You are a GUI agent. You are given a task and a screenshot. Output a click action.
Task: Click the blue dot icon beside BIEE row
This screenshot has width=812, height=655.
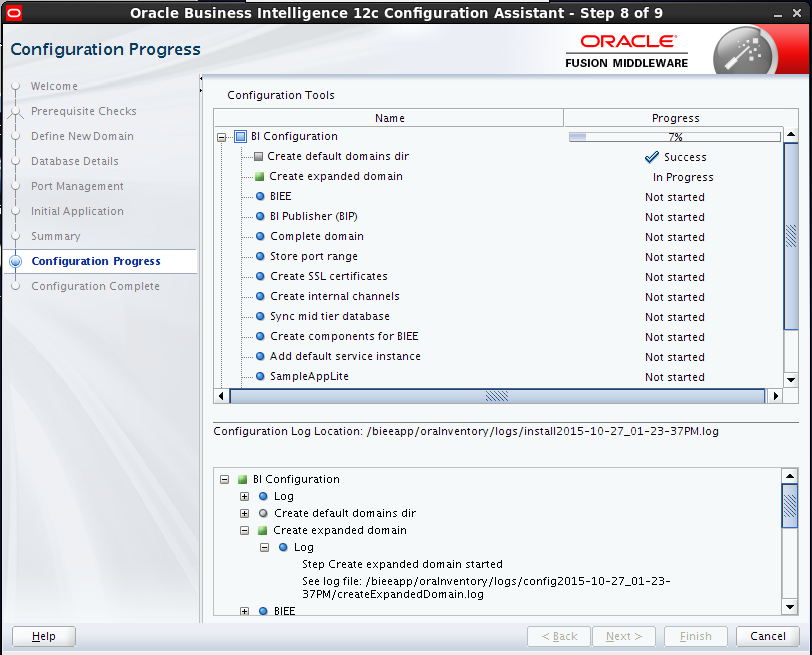pyautogui.click(x=260, y=196)
